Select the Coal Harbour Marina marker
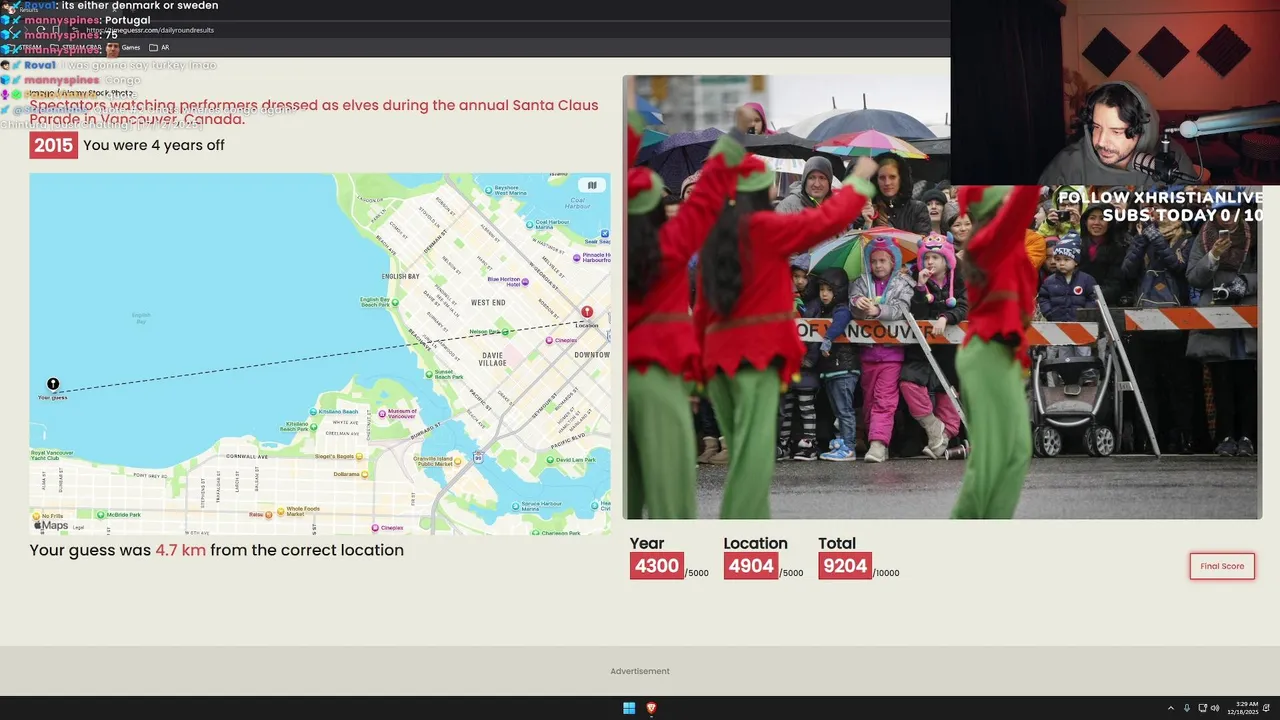The width and height of the screenshot is (1280, 720). (529, 224)
